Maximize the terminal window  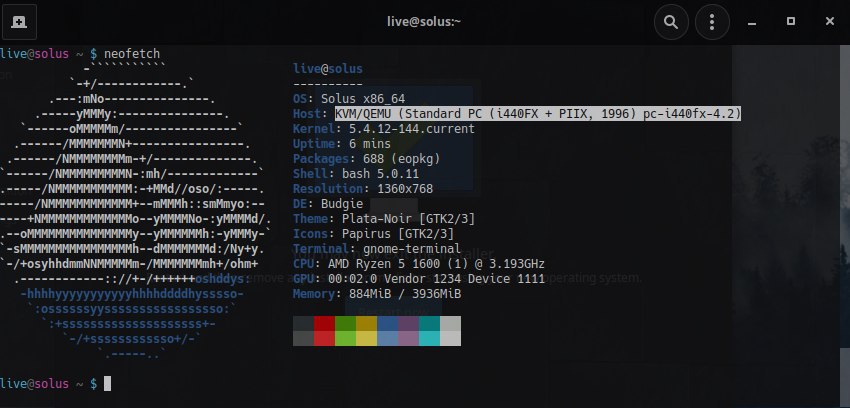(x=791, y=22)
